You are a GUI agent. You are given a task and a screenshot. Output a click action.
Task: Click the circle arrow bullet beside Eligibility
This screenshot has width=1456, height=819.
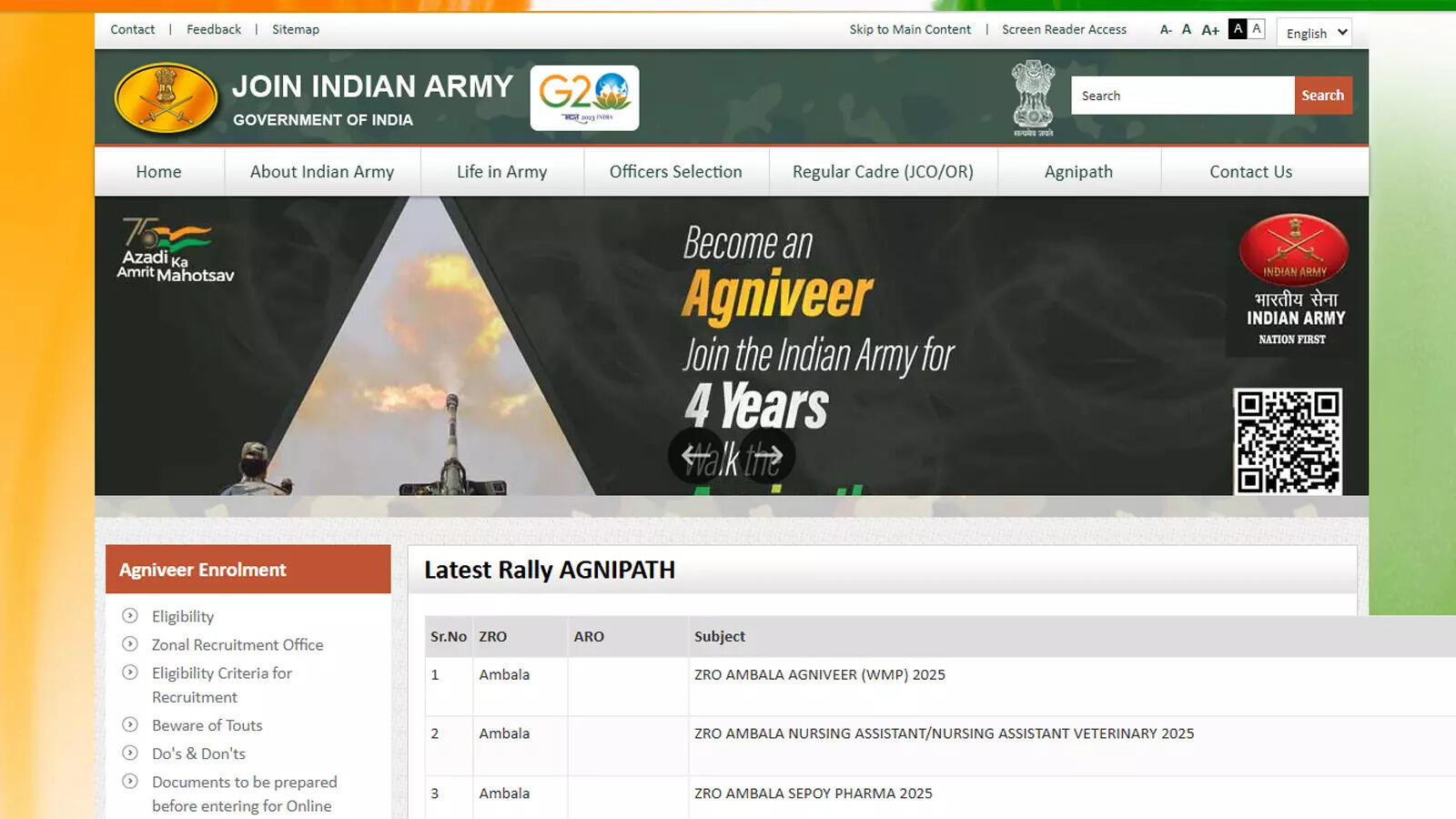tap(130, 616)
